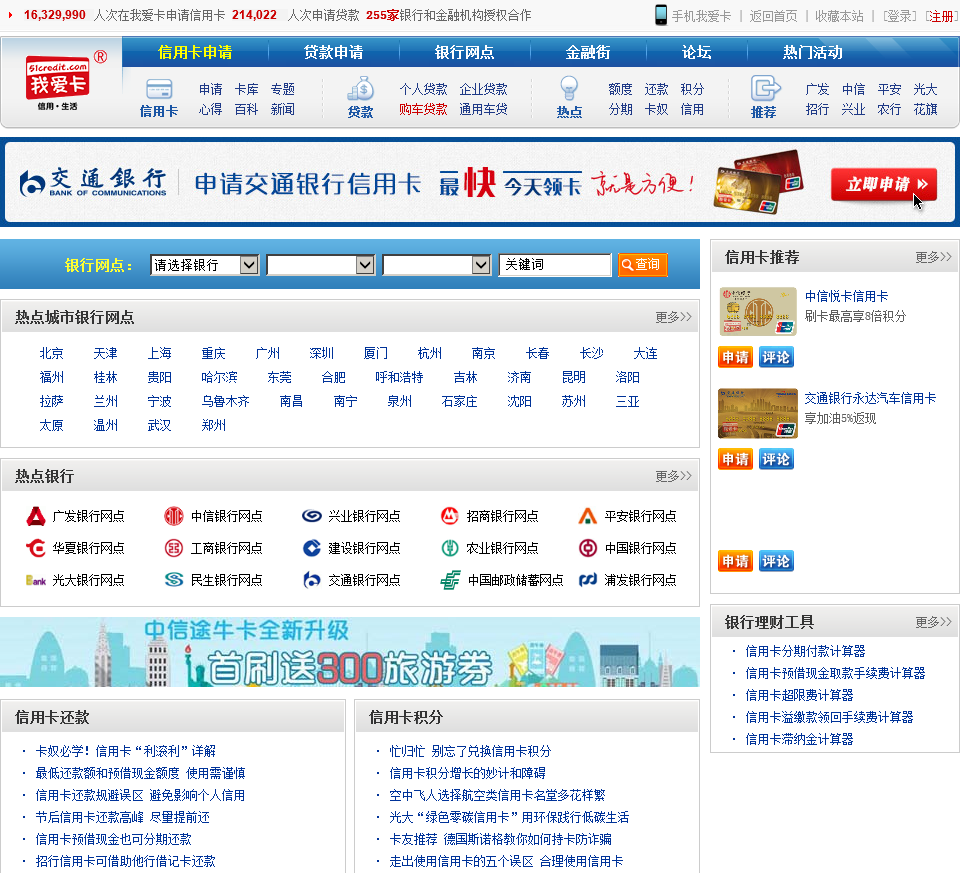Click the 交通银行网点 logo icon
This screenshot has height=873, width=960.
312,580
